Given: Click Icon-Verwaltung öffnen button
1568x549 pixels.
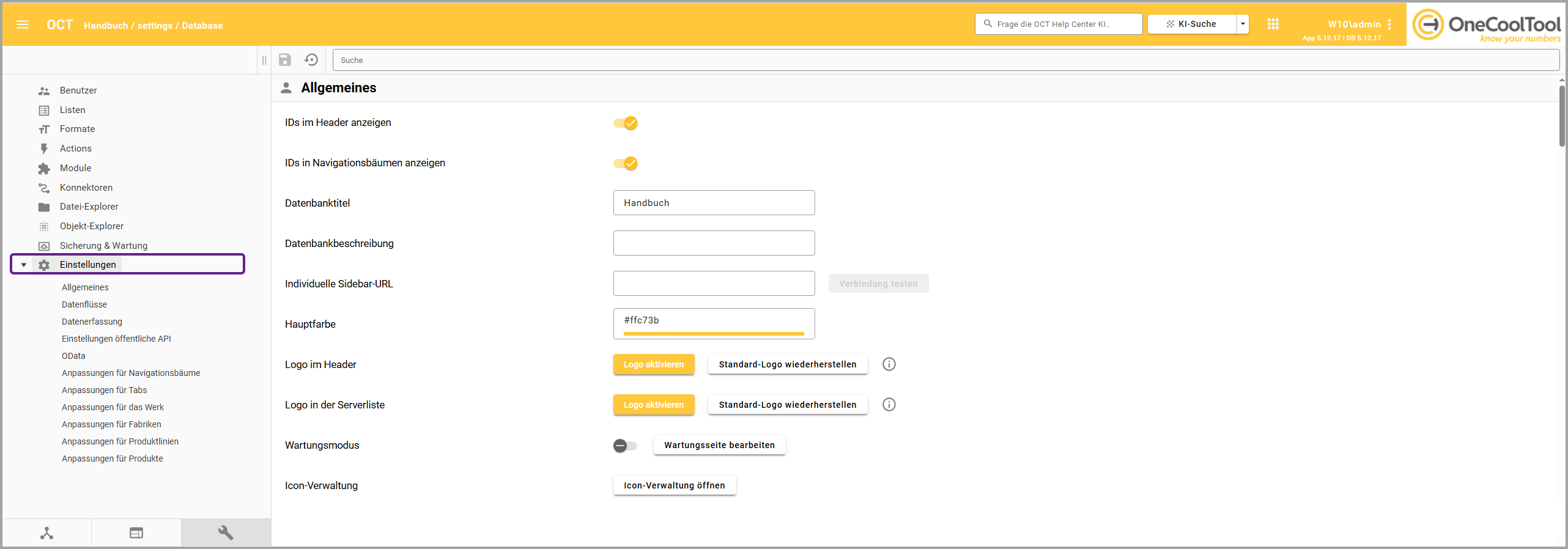Looking at the screenshot, I should [x=674, y=485].
